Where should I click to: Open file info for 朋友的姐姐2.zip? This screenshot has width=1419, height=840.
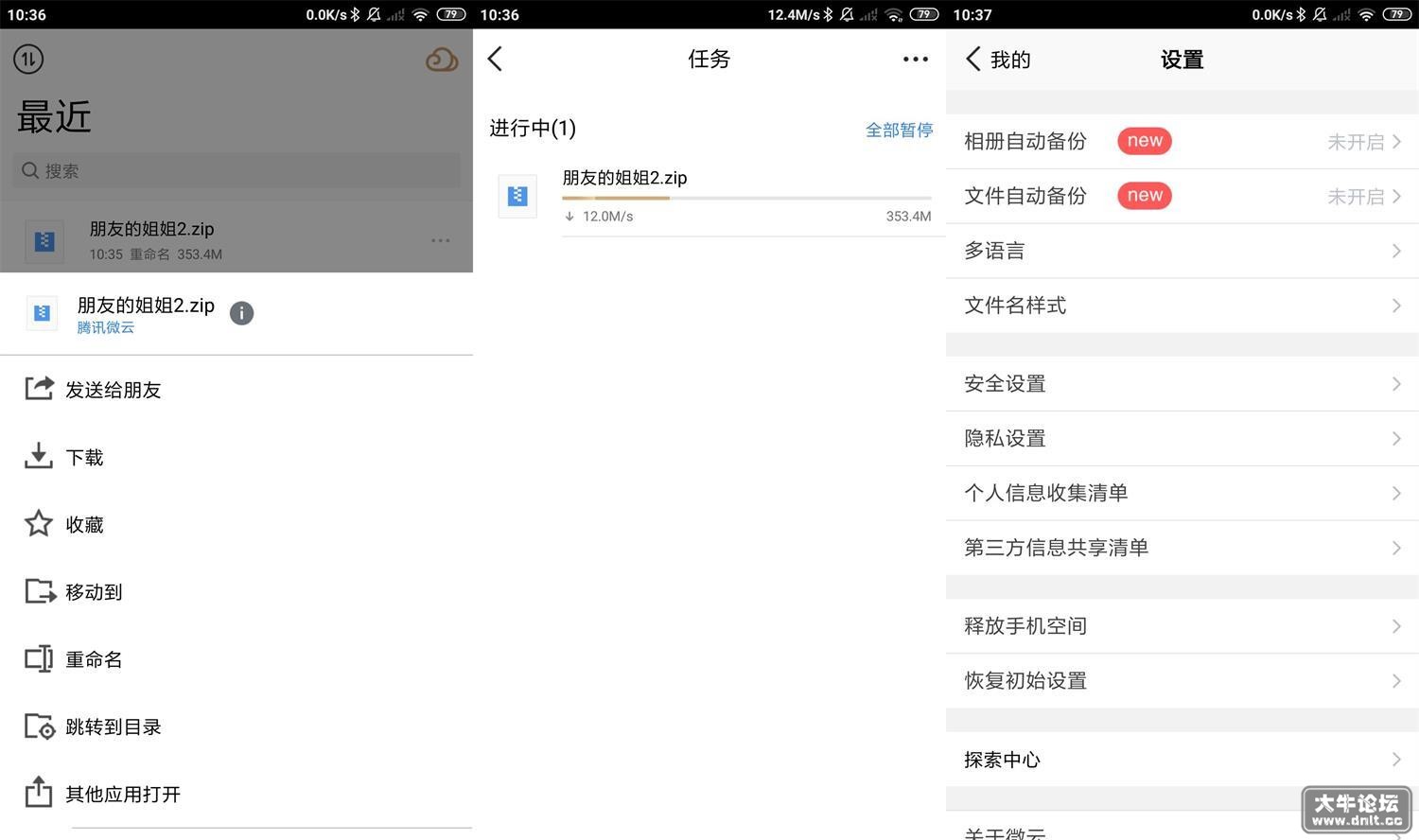click(x=241, y=313)
